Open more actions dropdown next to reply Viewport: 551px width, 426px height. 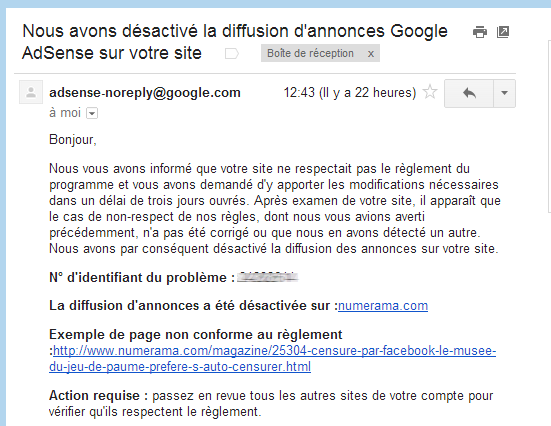(505, 93)
